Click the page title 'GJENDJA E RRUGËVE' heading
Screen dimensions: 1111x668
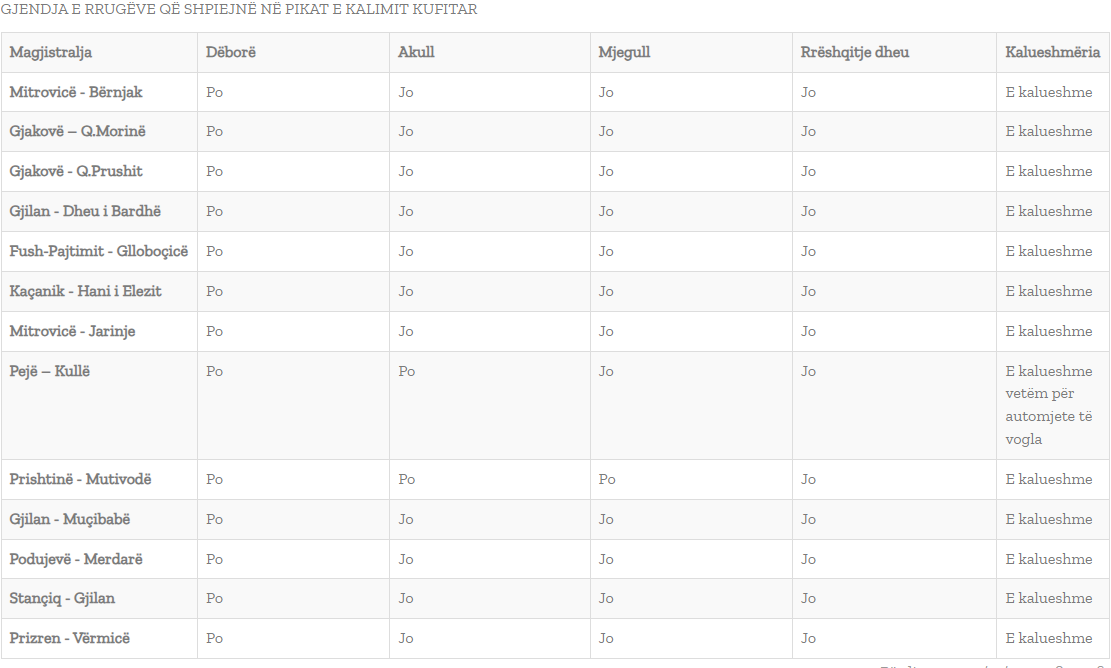pos(239,9)
